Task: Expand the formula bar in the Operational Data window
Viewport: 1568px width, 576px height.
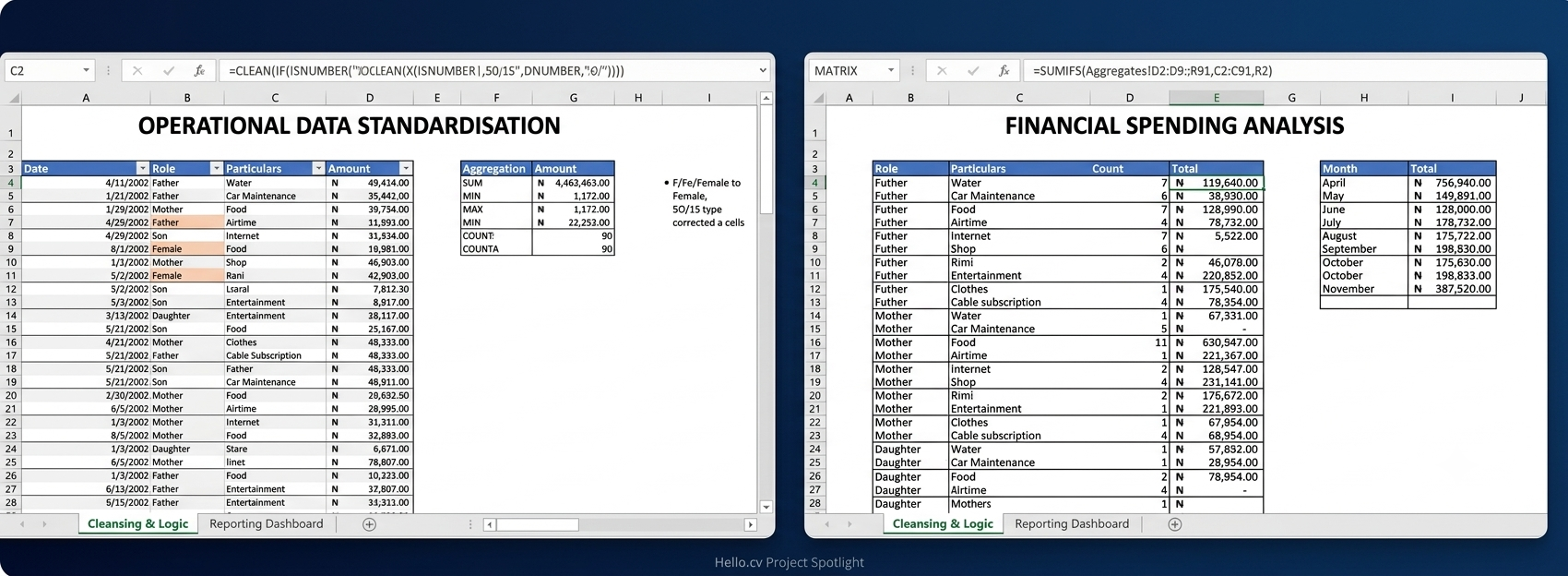Action: click(x=763, y=71)
